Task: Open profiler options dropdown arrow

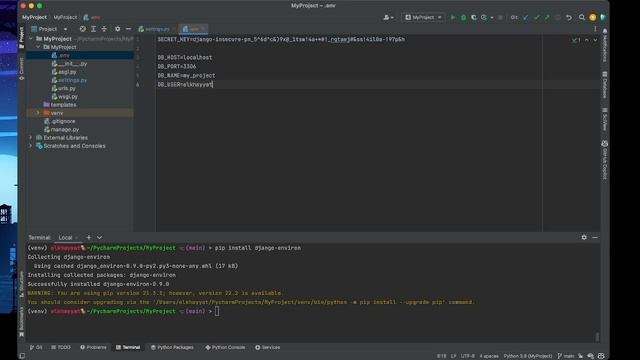Action: coord(491,18)
